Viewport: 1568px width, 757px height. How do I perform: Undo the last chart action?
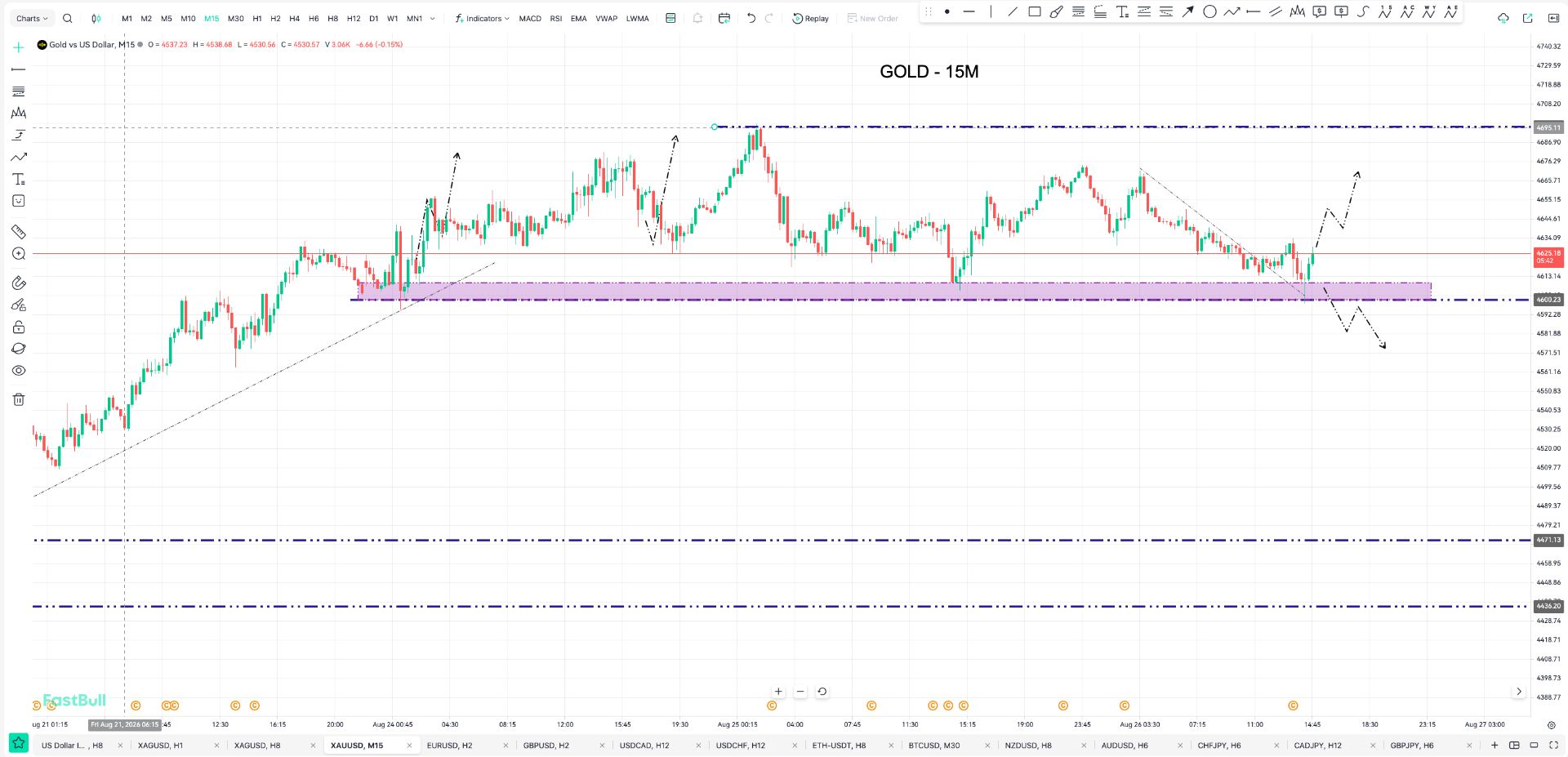coord(751,18)
